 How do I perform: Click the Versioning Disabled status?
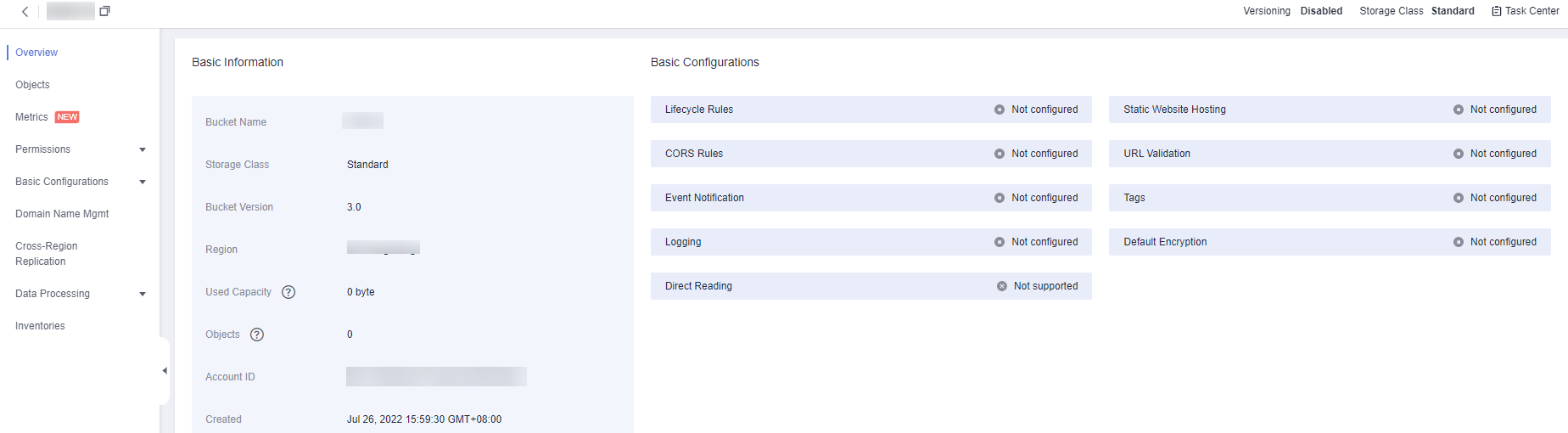1321,11
